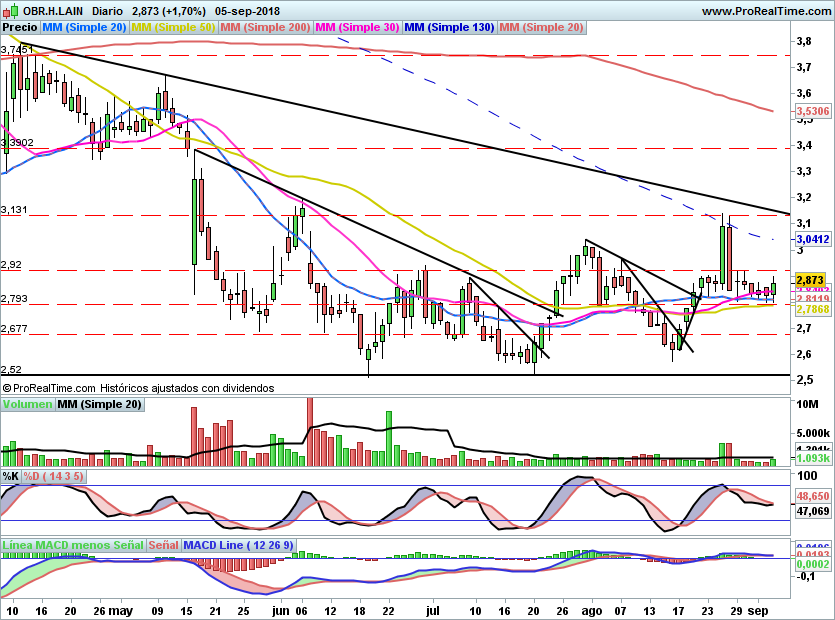This screenshot has width=835, height=620.
Task: Click the Volumen panel label
Action: coord(28,404)
